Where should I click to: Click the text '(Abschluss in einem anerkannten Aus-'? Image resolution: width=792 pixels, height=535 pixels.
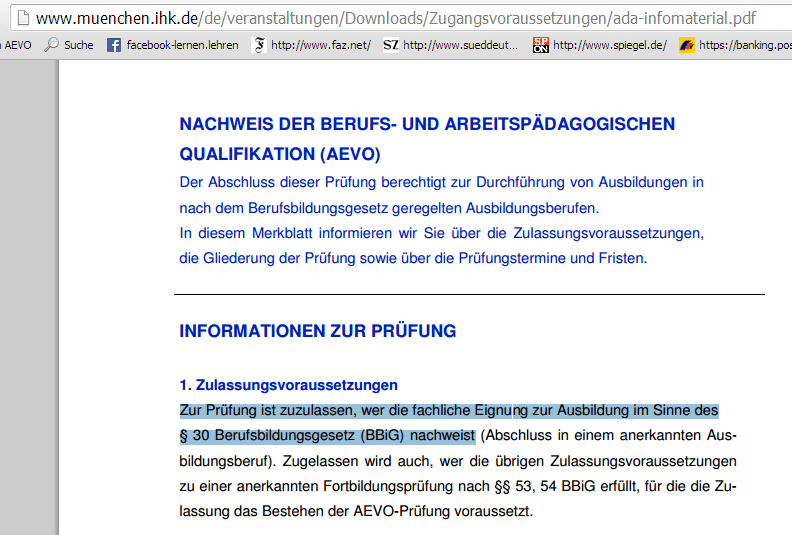click(x=608, y=435)
